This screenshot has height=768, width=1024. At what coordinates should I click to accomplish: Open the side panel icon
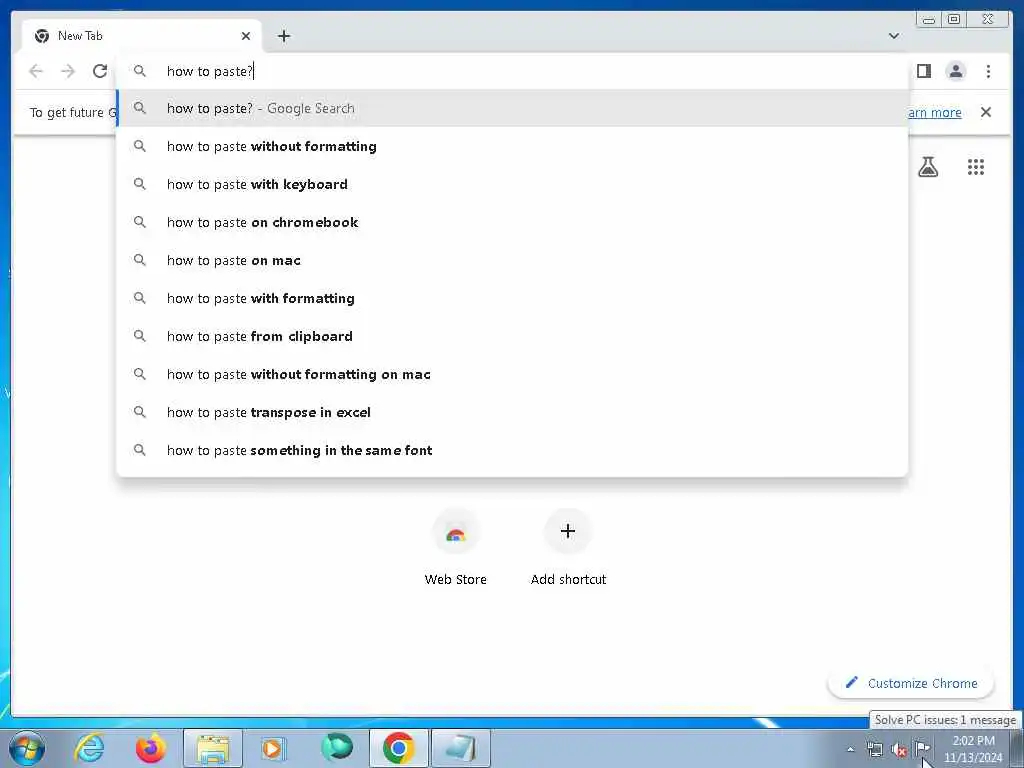pyautogui.click(x=923, y=71)
